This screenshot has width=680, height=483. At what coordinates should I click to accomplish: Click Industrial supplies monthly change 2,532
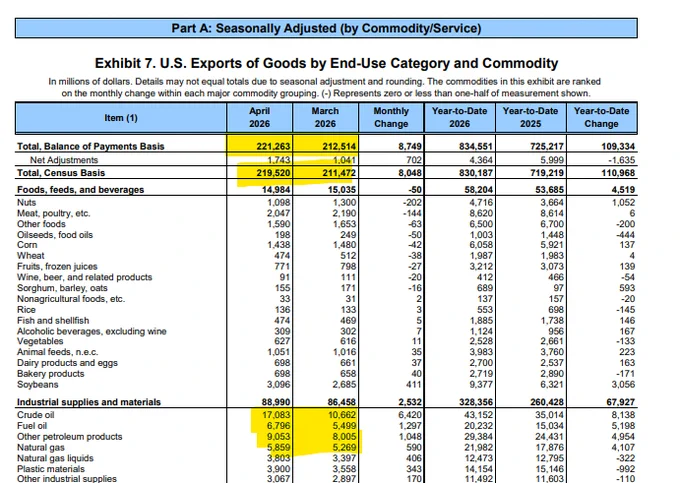pyautogui.click(x=410, y=402)
